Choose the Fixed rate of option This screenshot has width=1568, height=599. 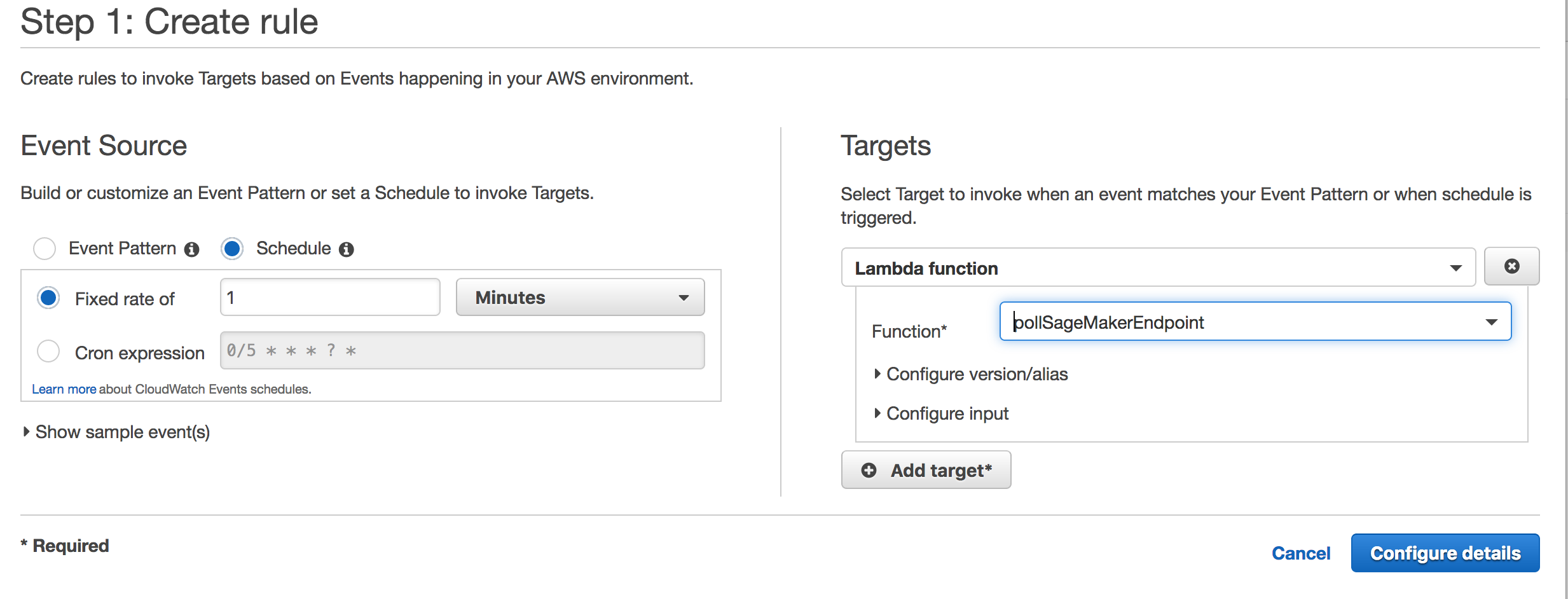coord(48,298)
